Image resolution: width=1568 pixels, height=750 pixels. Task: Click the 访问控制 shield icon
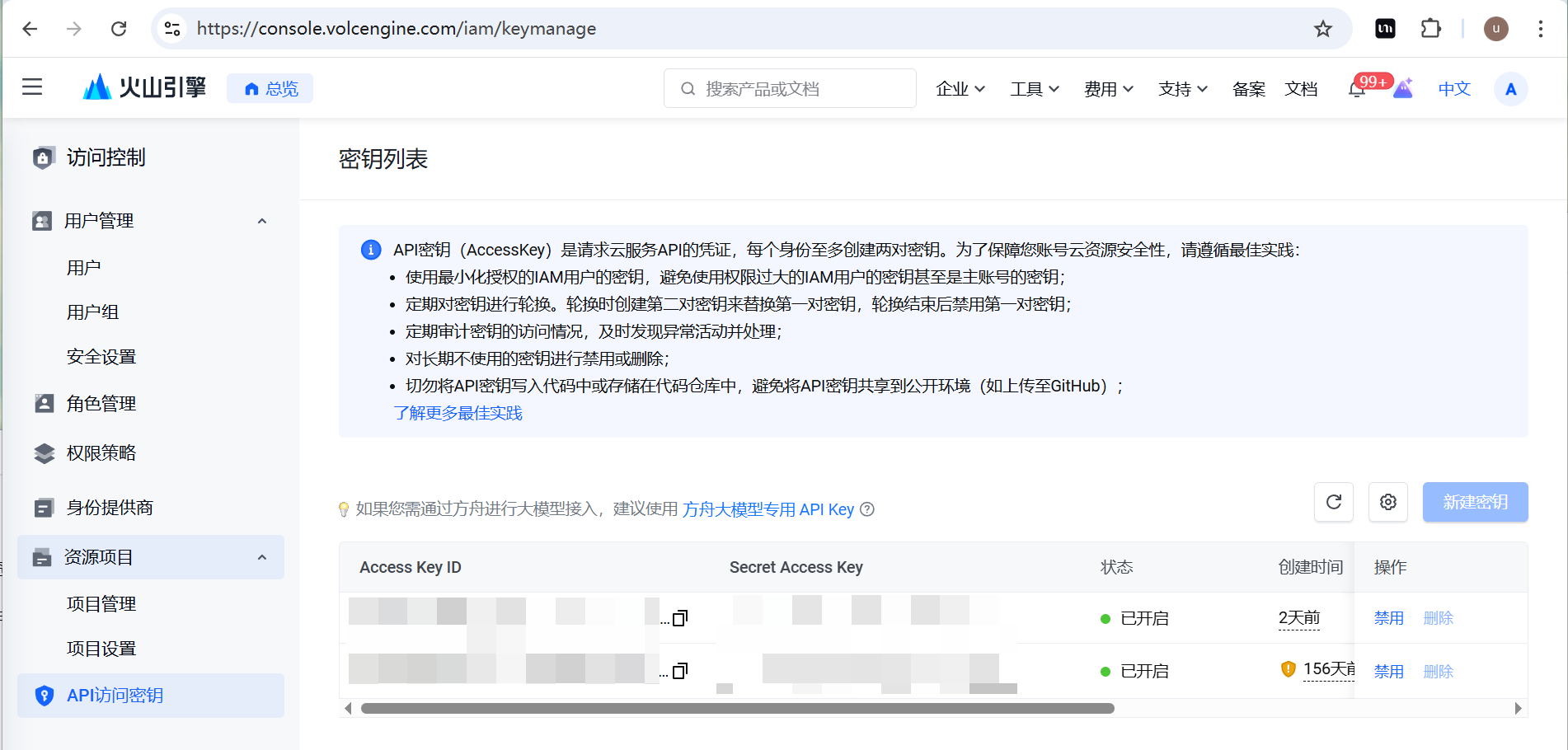(43, 157)
